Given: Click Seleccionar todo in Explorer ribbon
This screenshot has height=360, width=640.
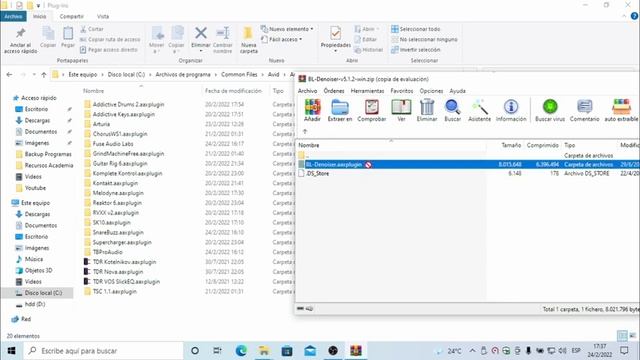Looking at the screenshot, I should pyautogui.click(x=416, y=29).
